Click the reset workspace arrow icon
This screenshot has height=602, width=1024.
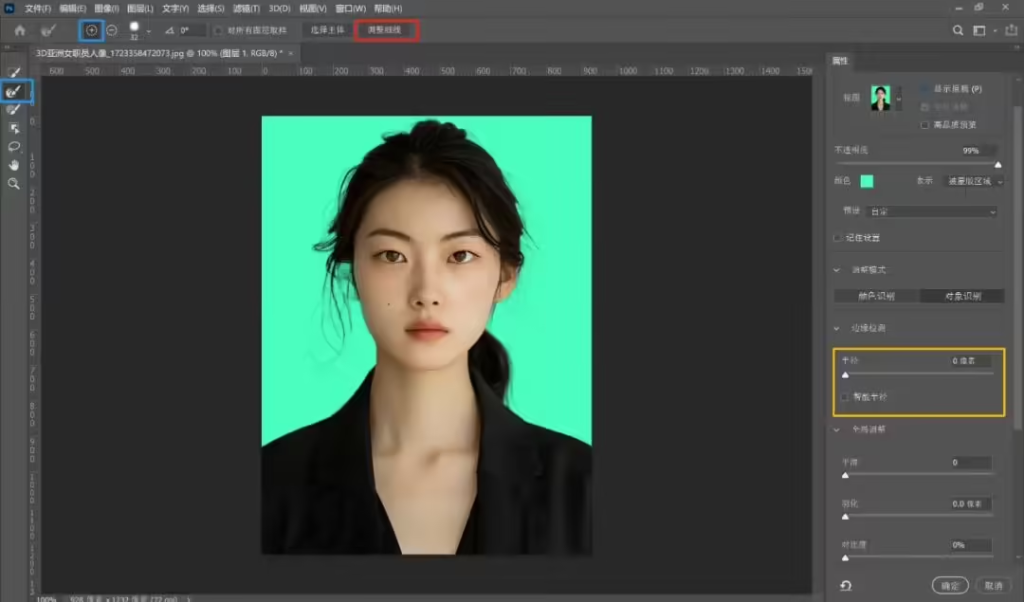click(846, 586)
